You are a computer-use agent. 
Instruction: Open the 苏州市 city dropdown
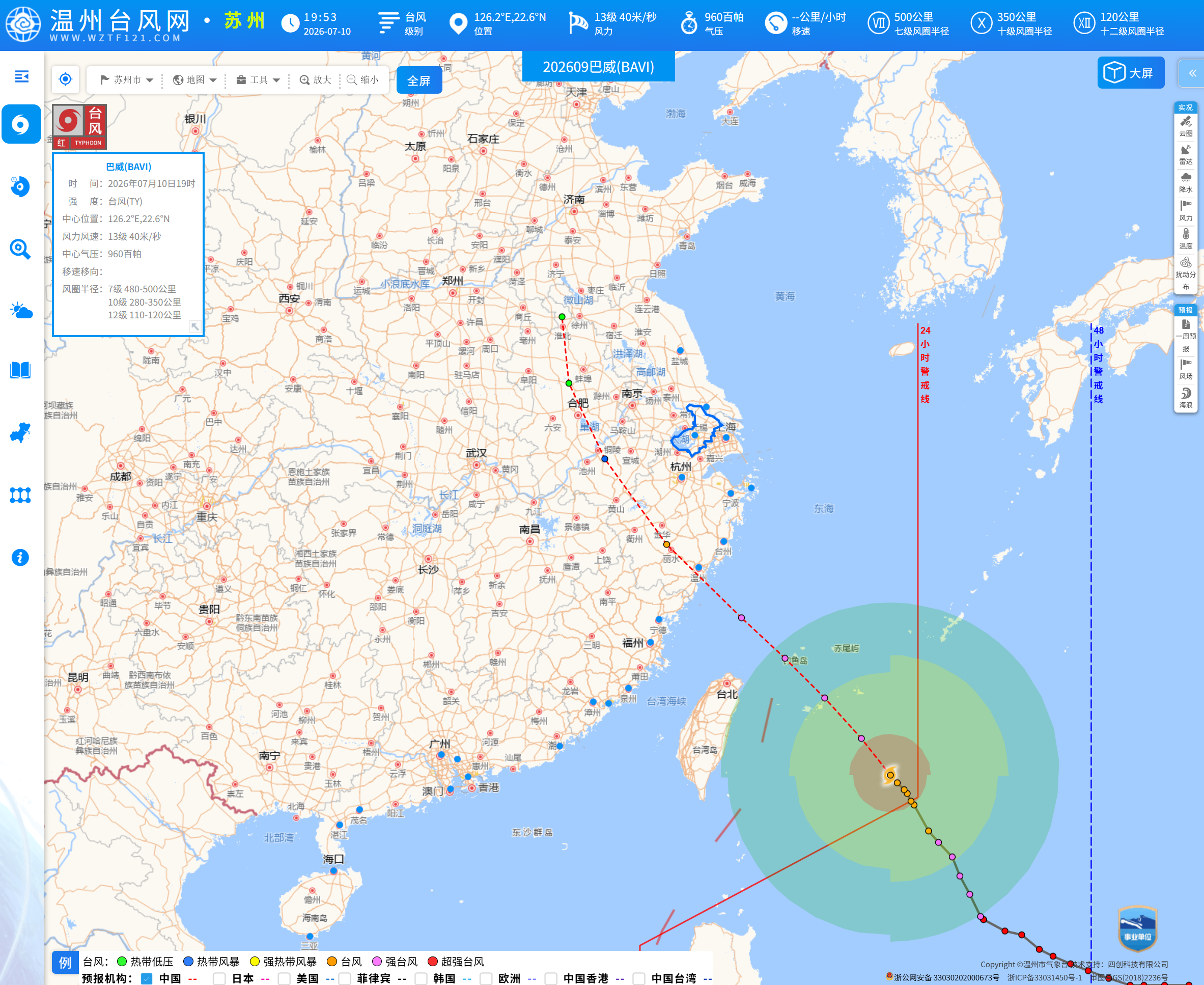click(x=126, y=79)
